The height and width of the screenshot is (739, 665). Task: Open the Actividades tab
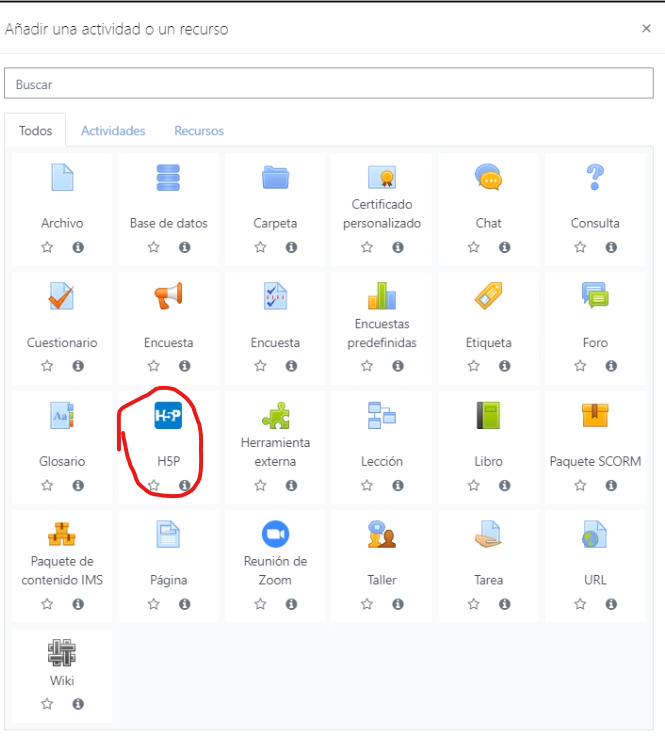[113, 131]
